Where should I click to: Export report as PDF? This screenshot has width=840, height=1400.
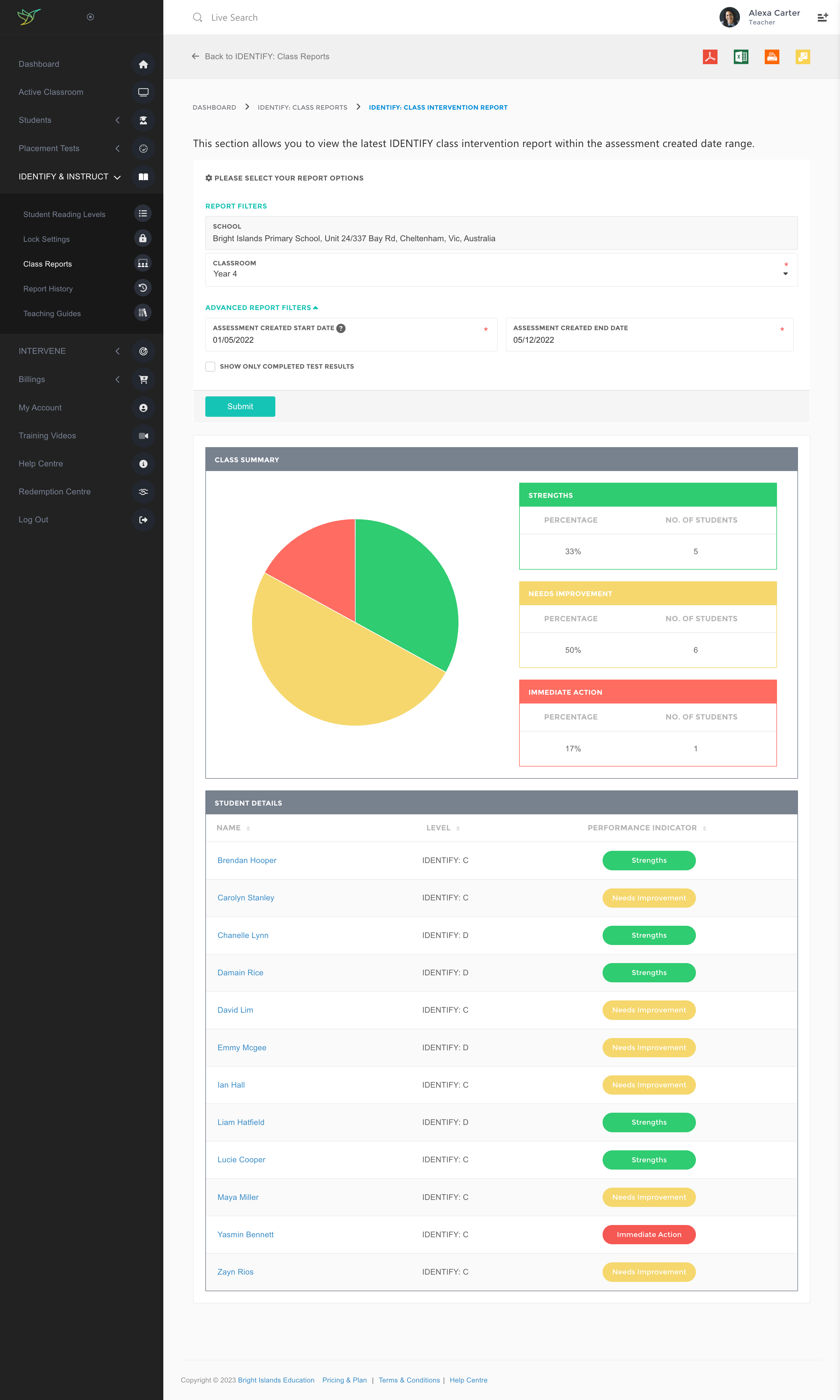click(710, 57)
